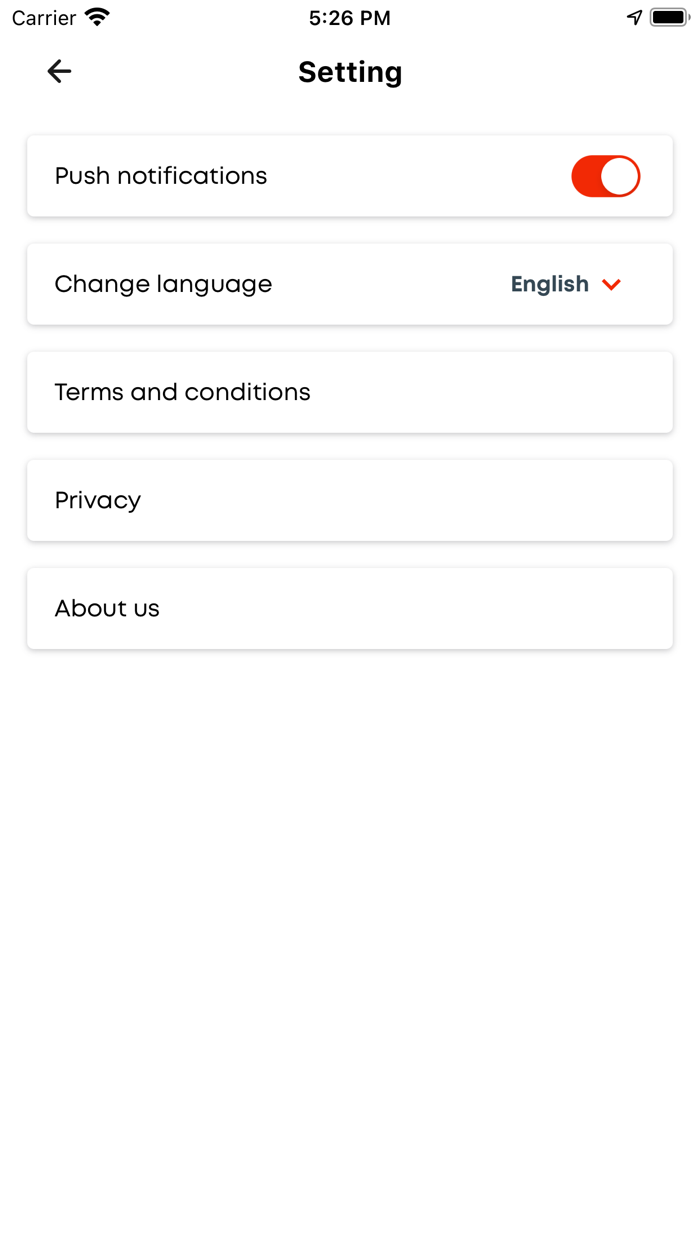Viewport: 700px width, 1244px height.
Task: Click the Setting page title
Action: tap(350, 72)
